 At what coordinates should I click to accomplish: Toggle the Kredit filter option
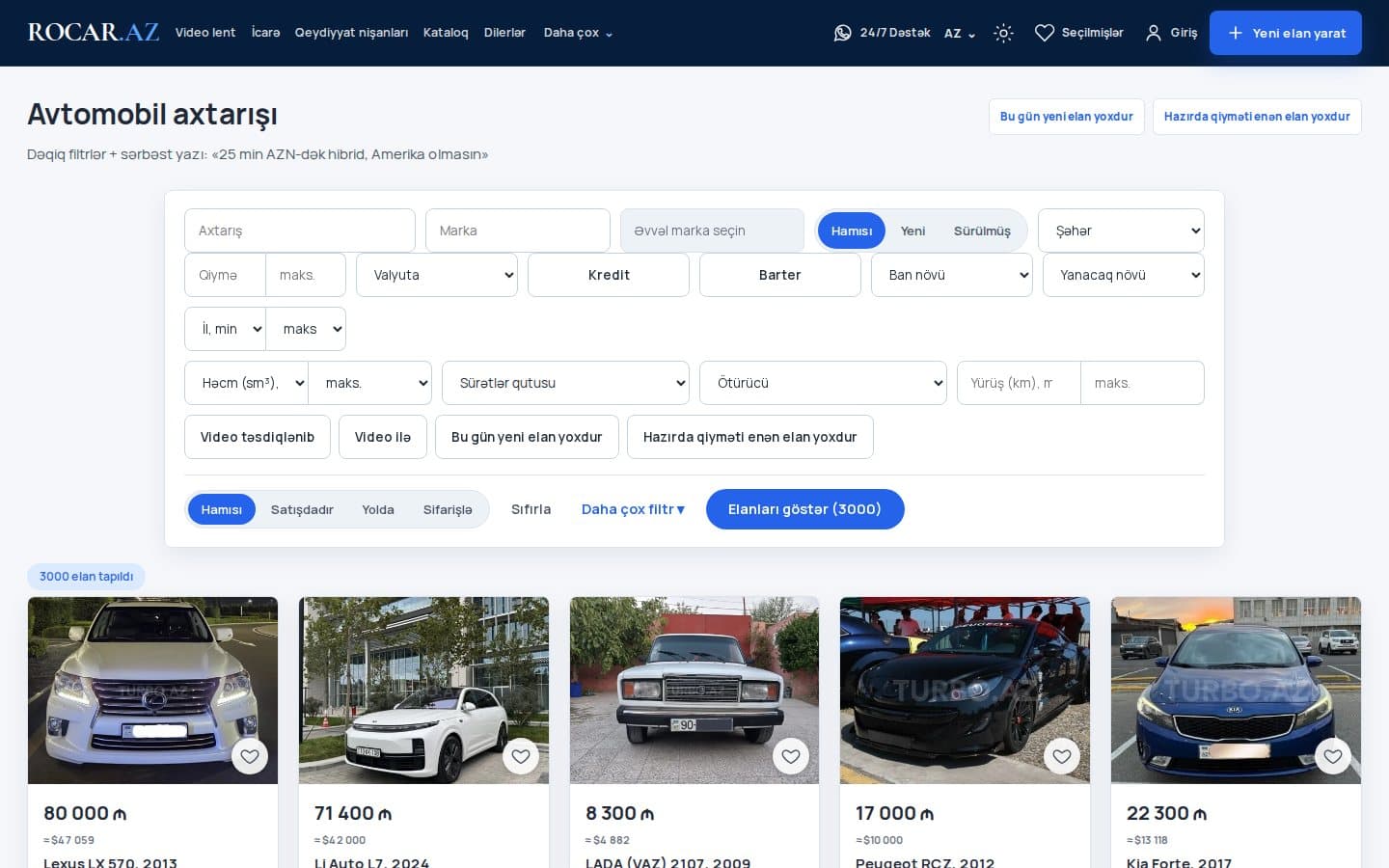(x=609, y=275)
